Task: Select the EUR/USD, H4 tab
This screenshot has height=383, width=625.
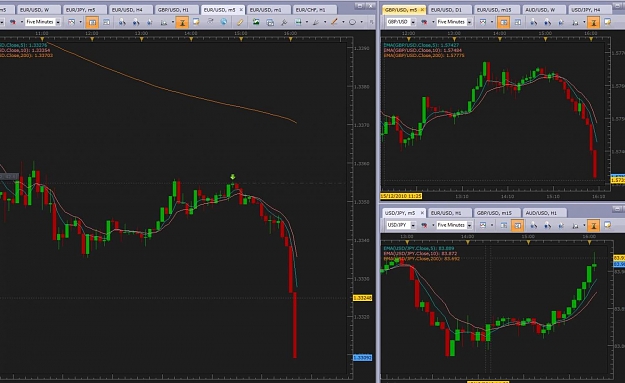Action: point(130,10)
